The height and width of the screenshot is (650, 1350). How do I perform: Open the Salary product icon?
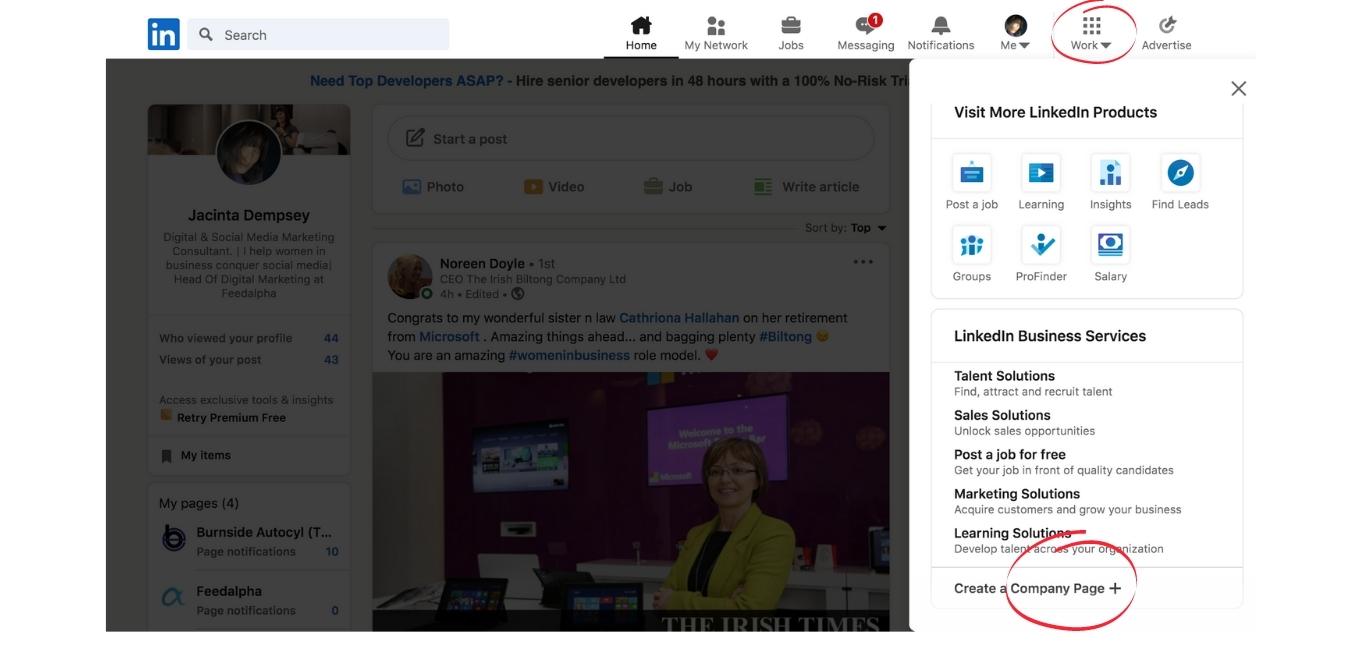tap(1110, 245)
